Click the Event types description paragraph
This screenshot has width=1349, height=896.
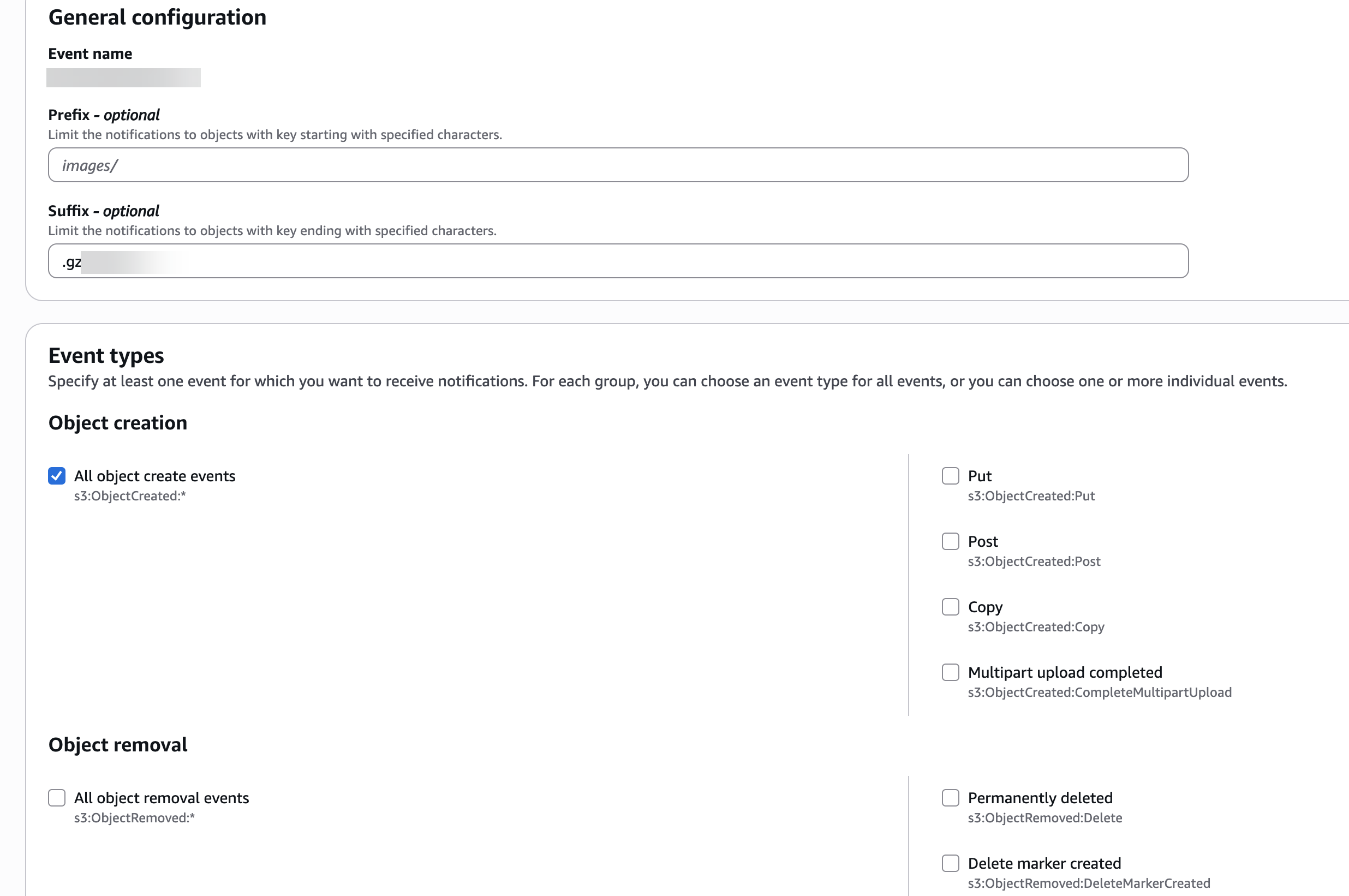coord(667,381)
